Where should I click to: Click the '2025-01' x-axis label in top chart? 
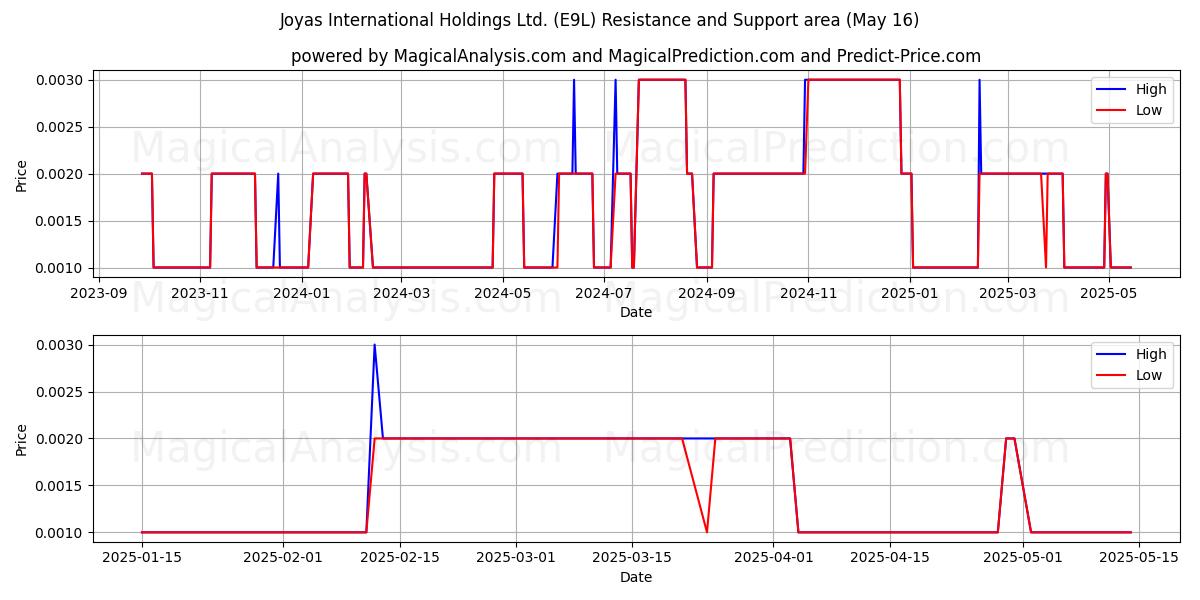[911, 293]
